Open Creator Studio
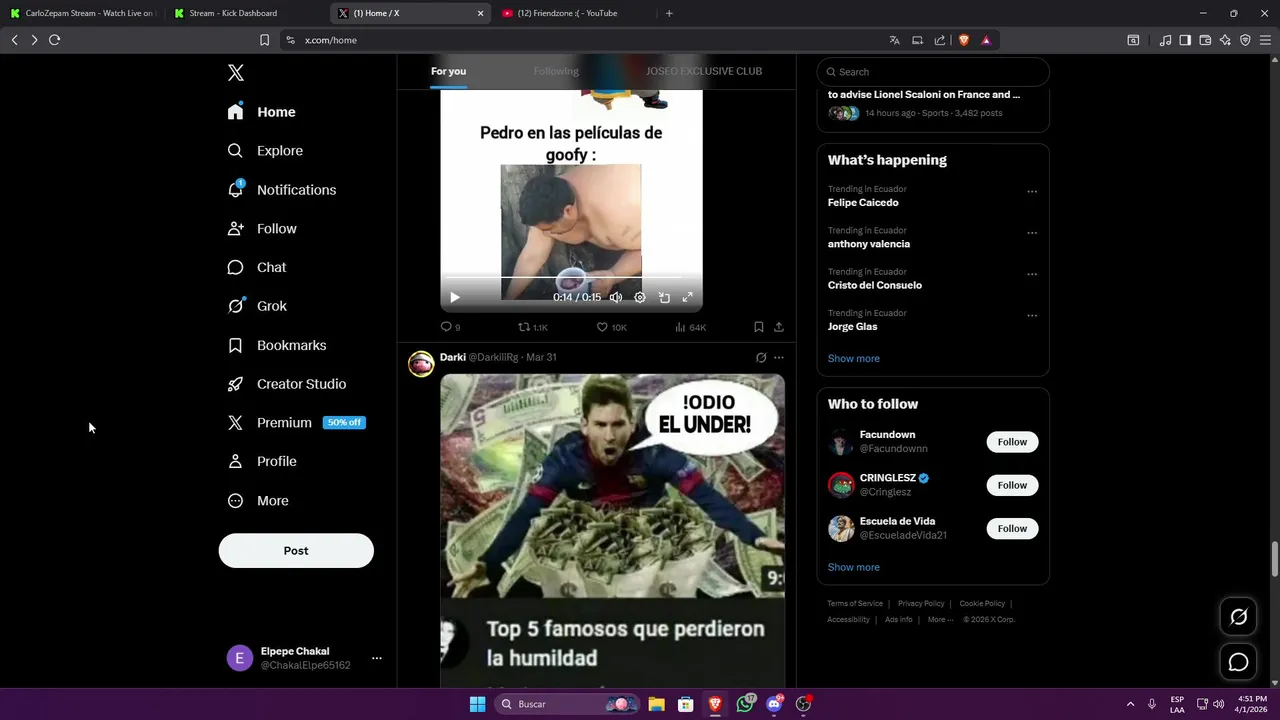Screen dimensions: 1280x720 [x=287, y=384]
